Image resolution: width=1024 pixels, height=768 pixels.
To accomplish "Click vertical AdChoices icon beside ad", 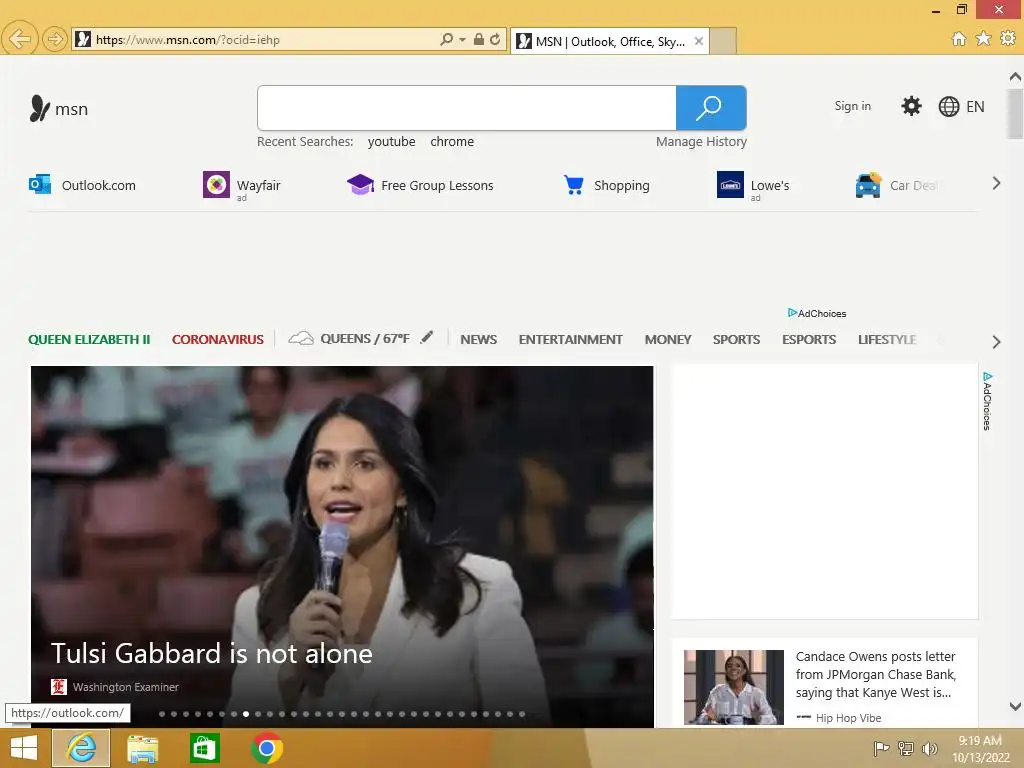I will pos(987,401).
